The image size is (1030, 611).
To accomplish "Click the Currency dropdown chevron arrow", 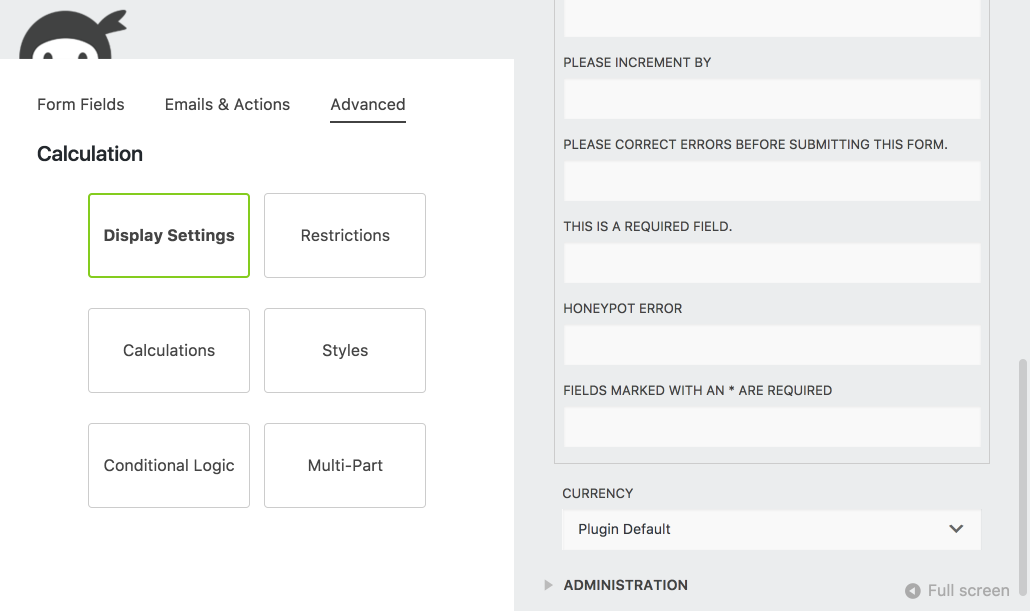I will tap(956, 529).
